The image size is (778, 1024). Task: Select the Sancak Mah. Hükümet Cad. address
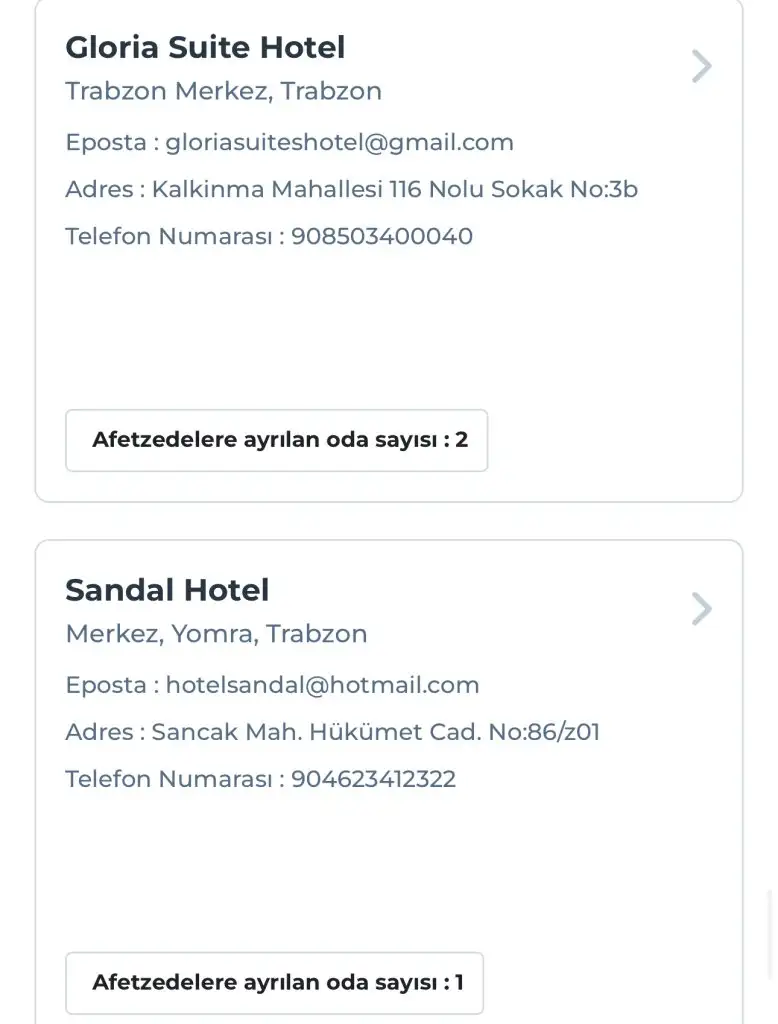[375, 732]
